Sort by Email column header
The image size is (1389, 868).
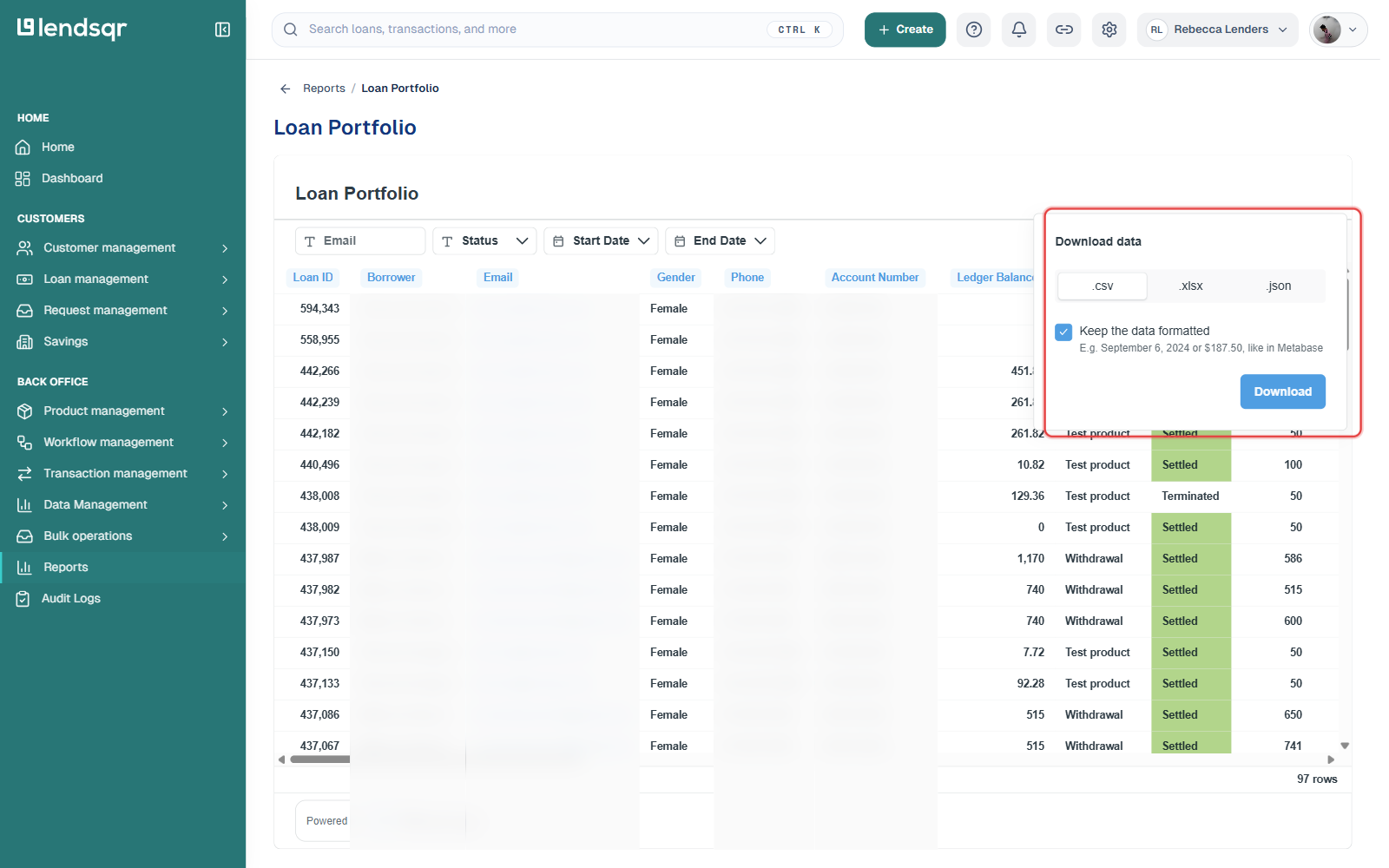tap(497, 278)
